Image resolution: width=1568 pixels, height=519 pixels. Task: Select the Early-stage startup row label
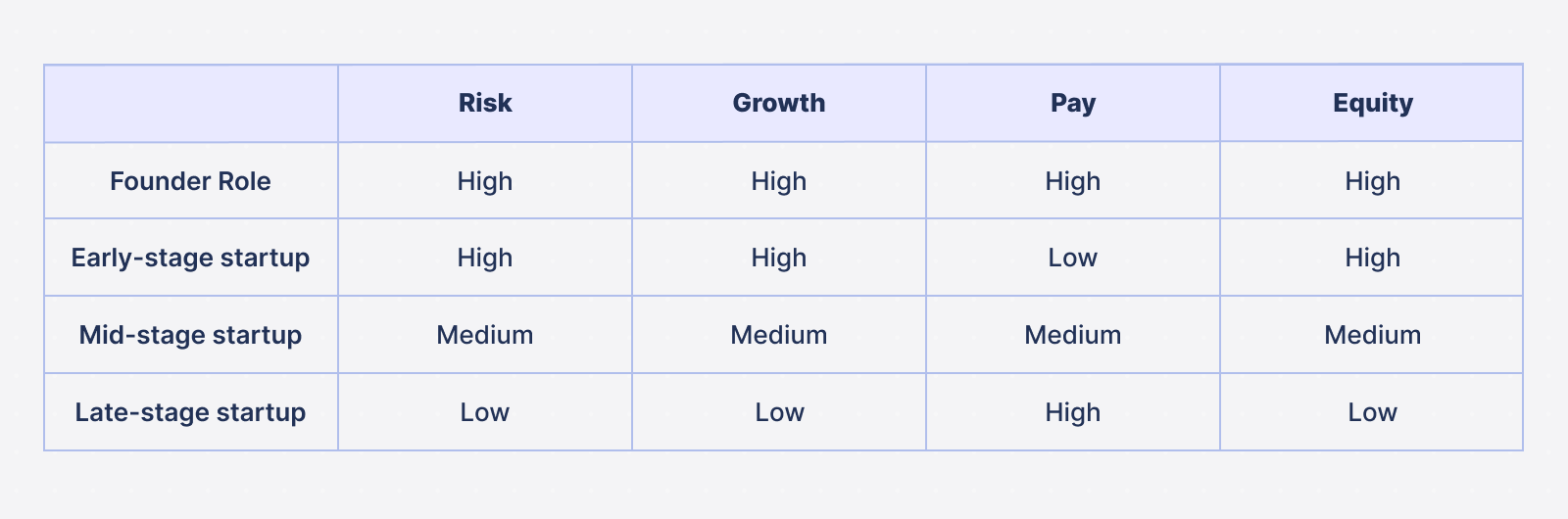tap(191, 258)
